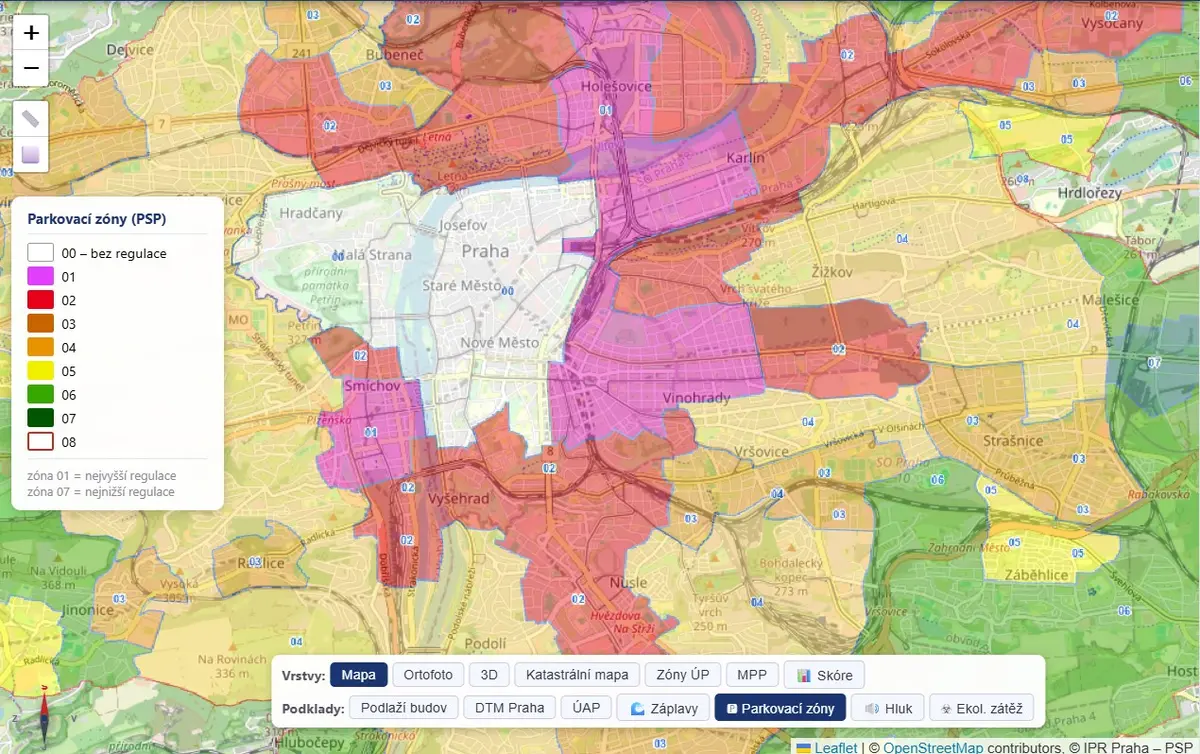
Task: Zoom out with the minus button
Action: point(31,68)
